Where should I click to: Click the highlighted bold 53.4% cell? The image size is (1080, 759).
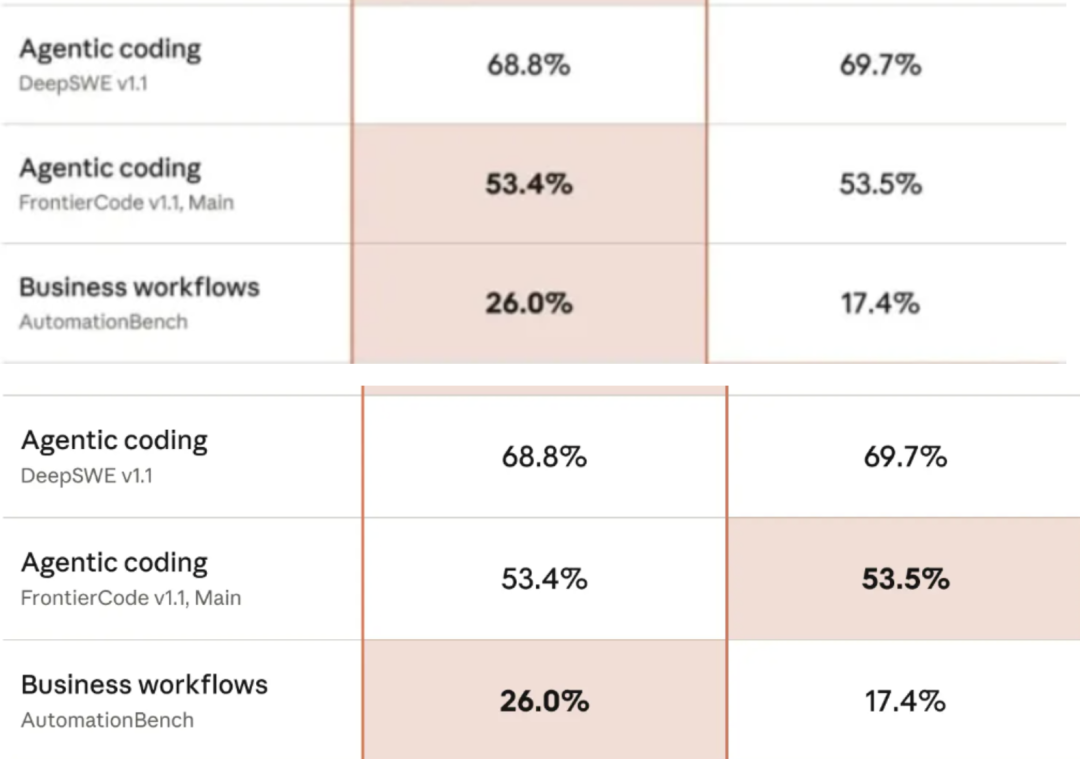pyautogui.click(x=528, y=184)
